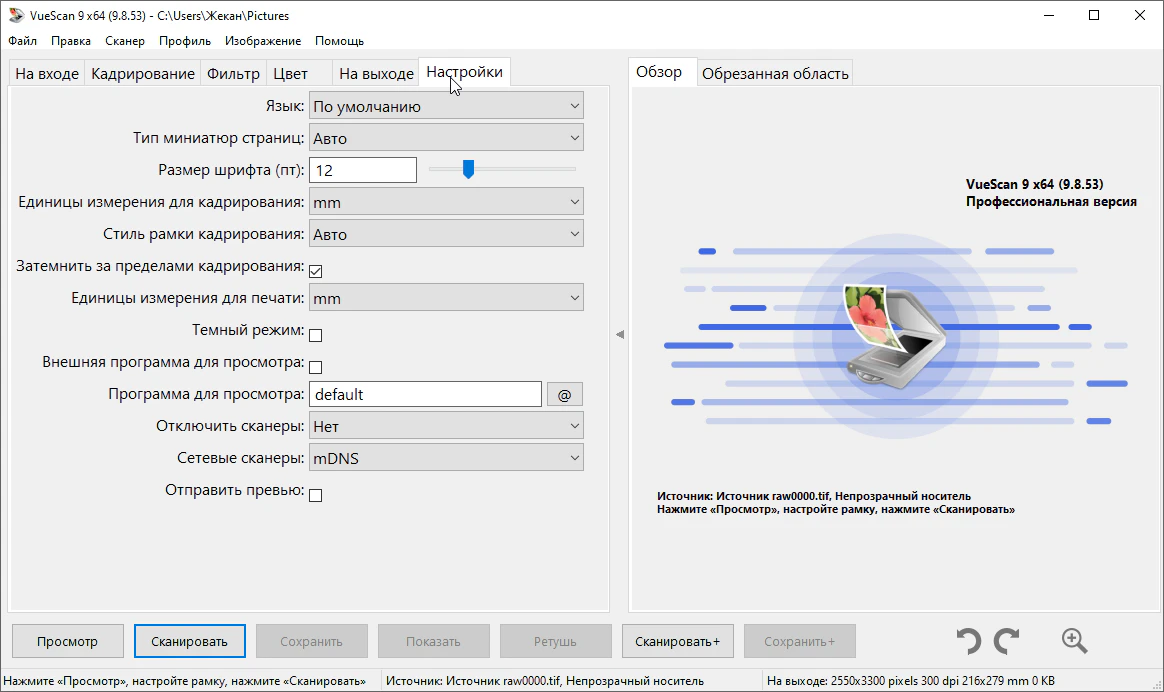Click the scanner illustration in preview
Screen dimensions: 1164x692
coord(893,331)
